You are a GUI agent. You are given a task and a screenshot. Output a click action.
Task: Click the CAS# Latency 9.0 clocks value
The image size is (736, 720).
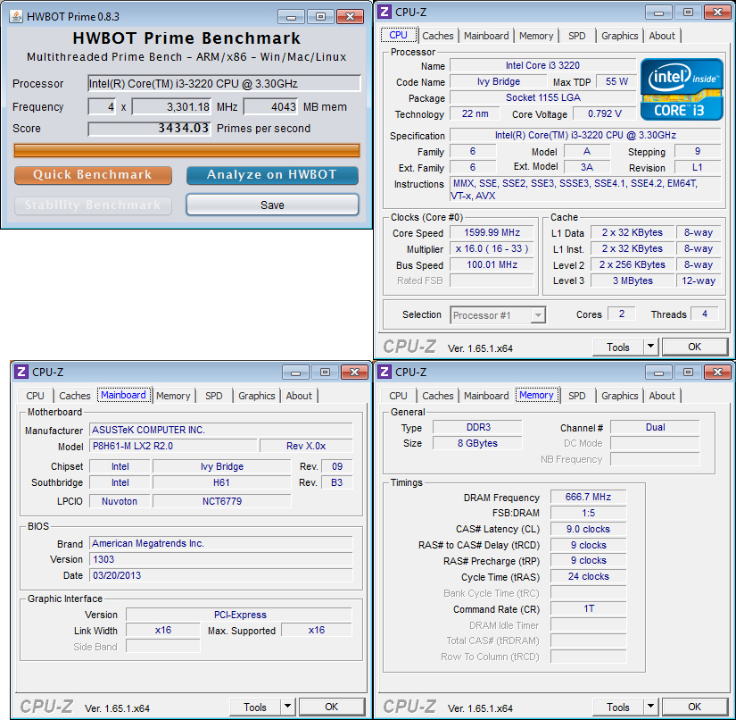coord(588,529)
